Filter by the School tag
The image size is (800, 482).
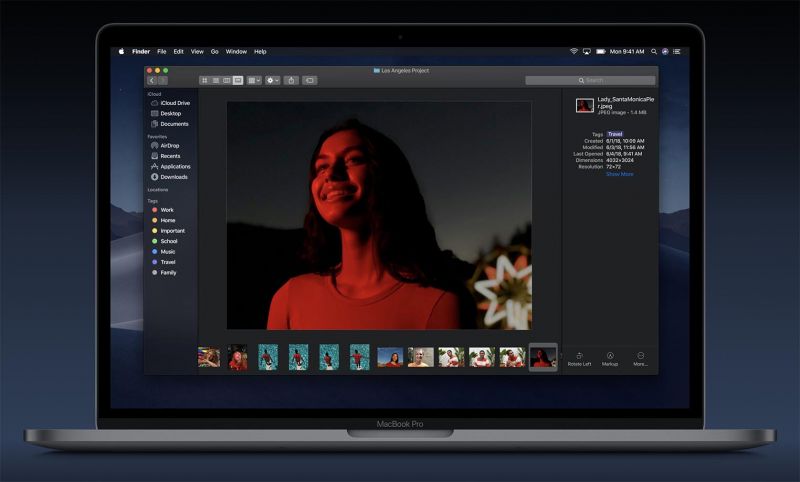[165, 241]
